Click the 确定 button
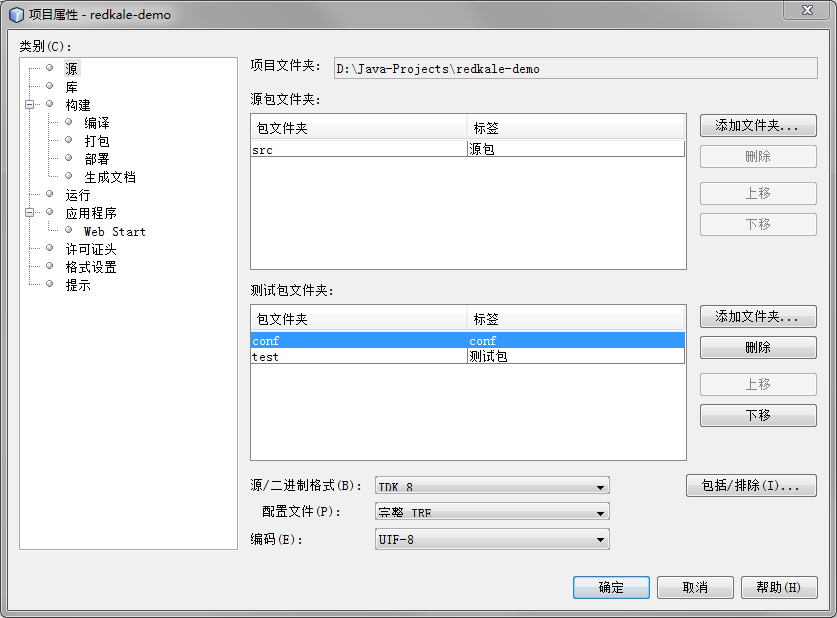Screen dimensions: 837x618 tap(611, 588)
